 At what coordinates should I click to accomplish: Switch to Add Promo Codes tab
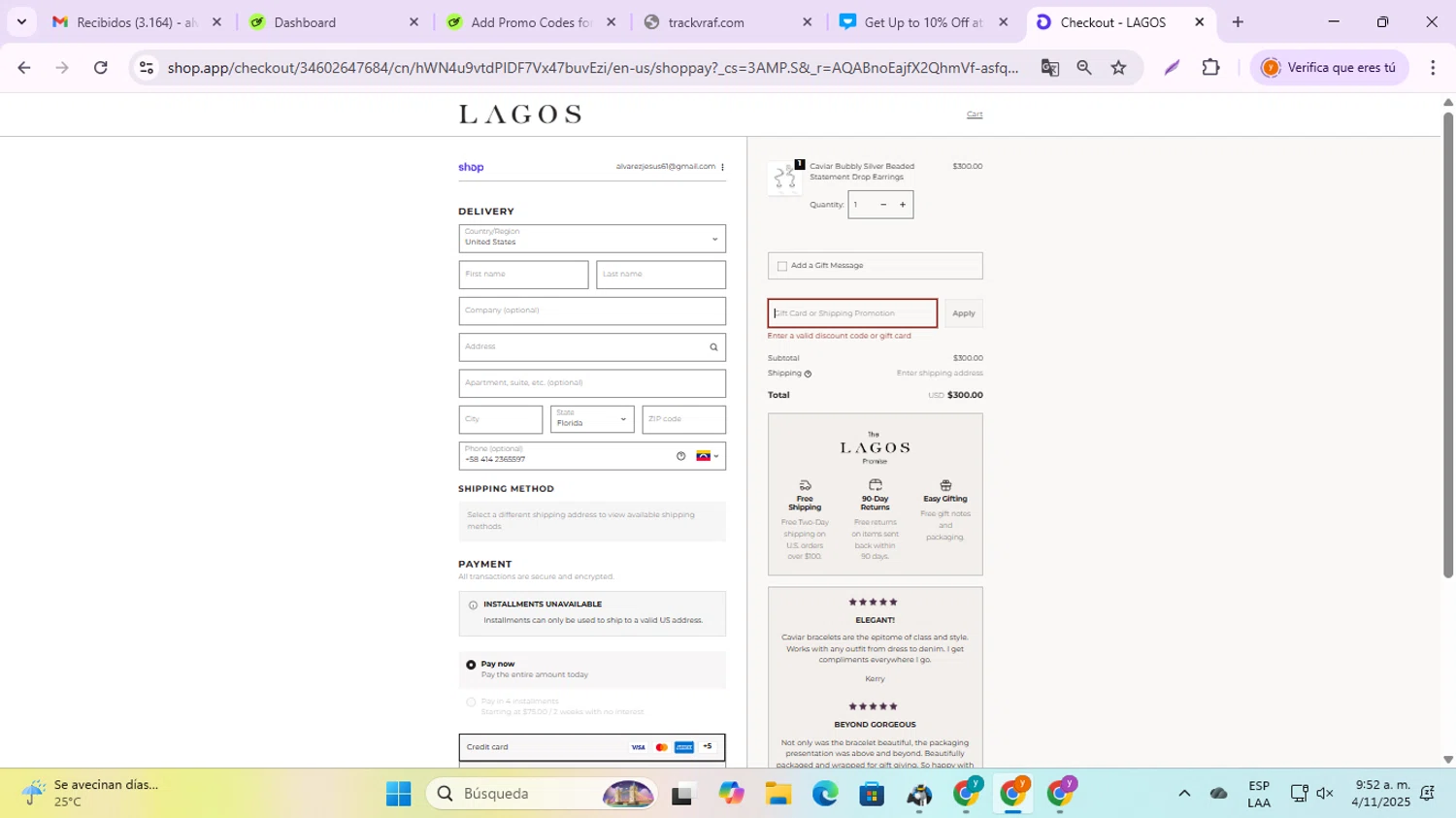point(531,21)
